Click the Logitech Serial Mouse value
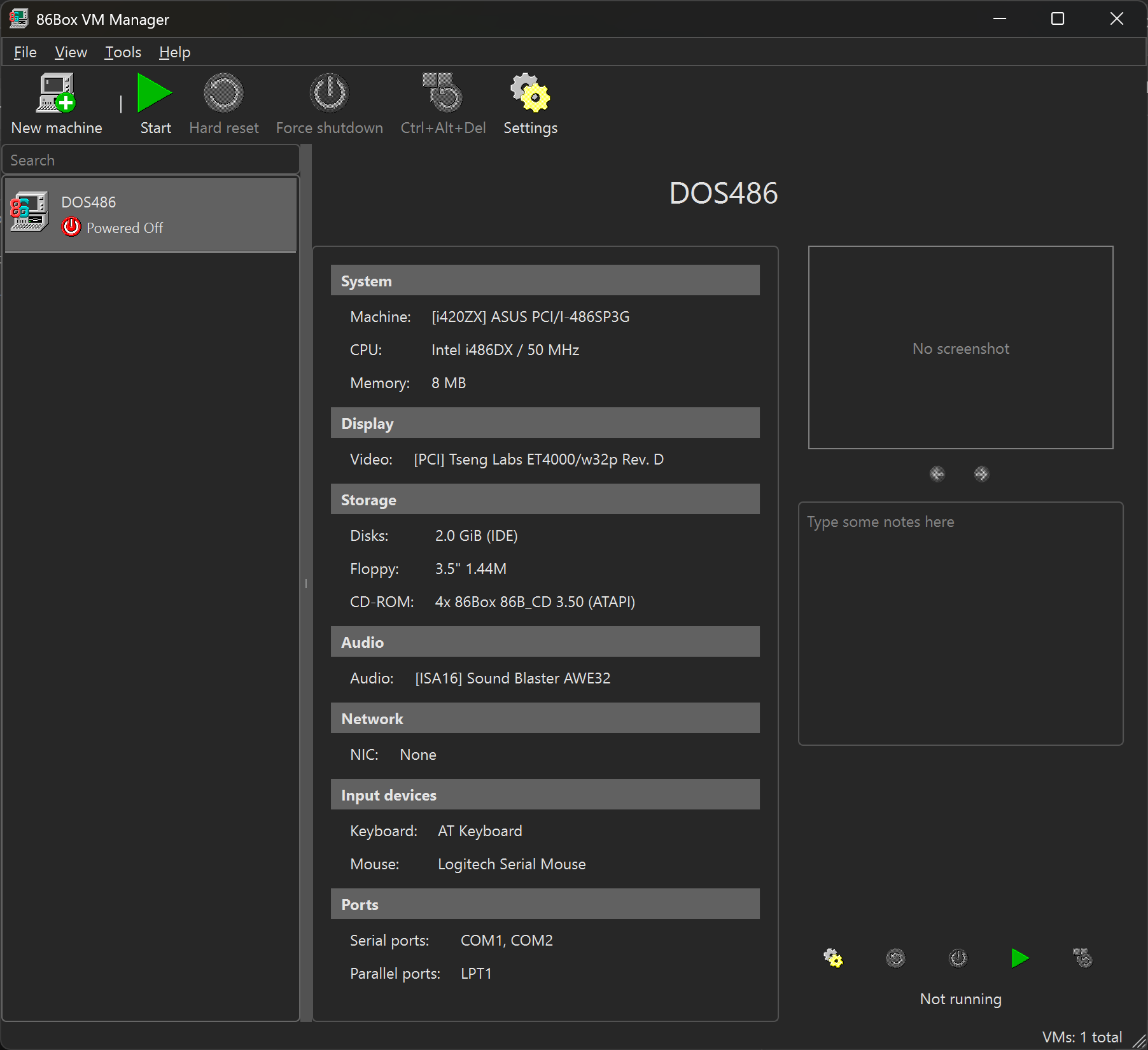1148x1050 pixels. pyautogui.click(x=512, y=864)
